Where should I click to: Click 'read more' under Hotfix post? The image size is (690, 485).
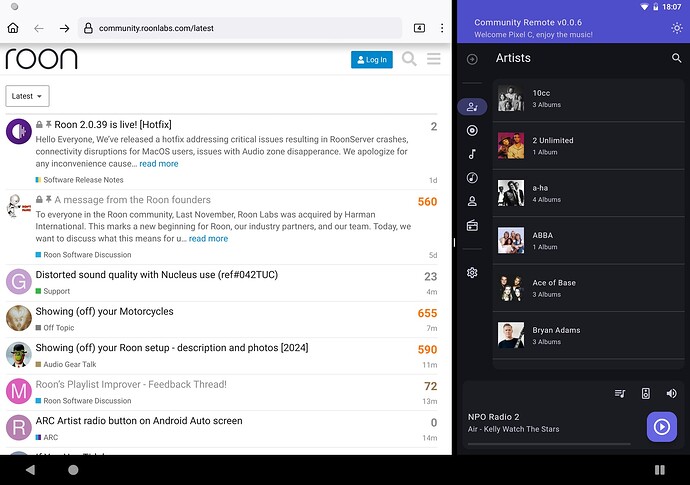pyautogui.click(x=159, y=164)
